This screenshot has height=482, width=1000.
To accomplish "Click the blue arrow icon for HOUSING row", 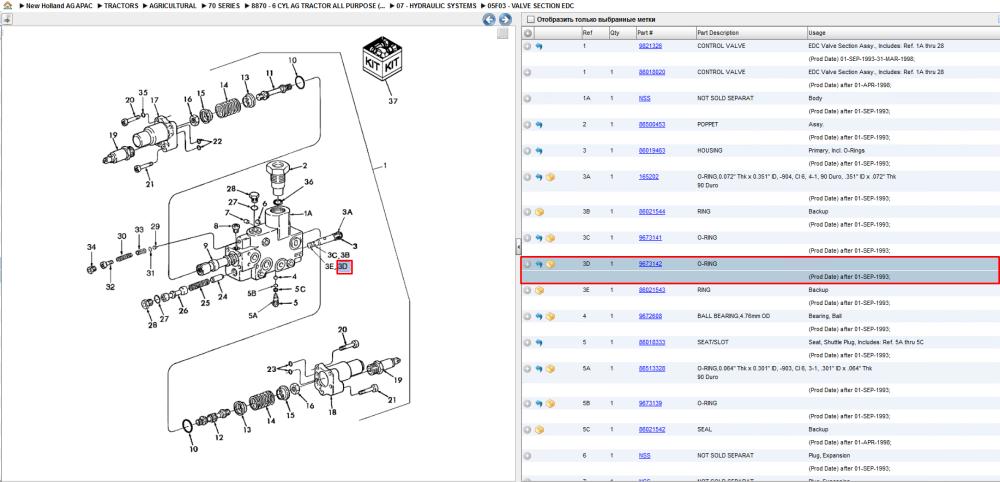I will 539,150.
